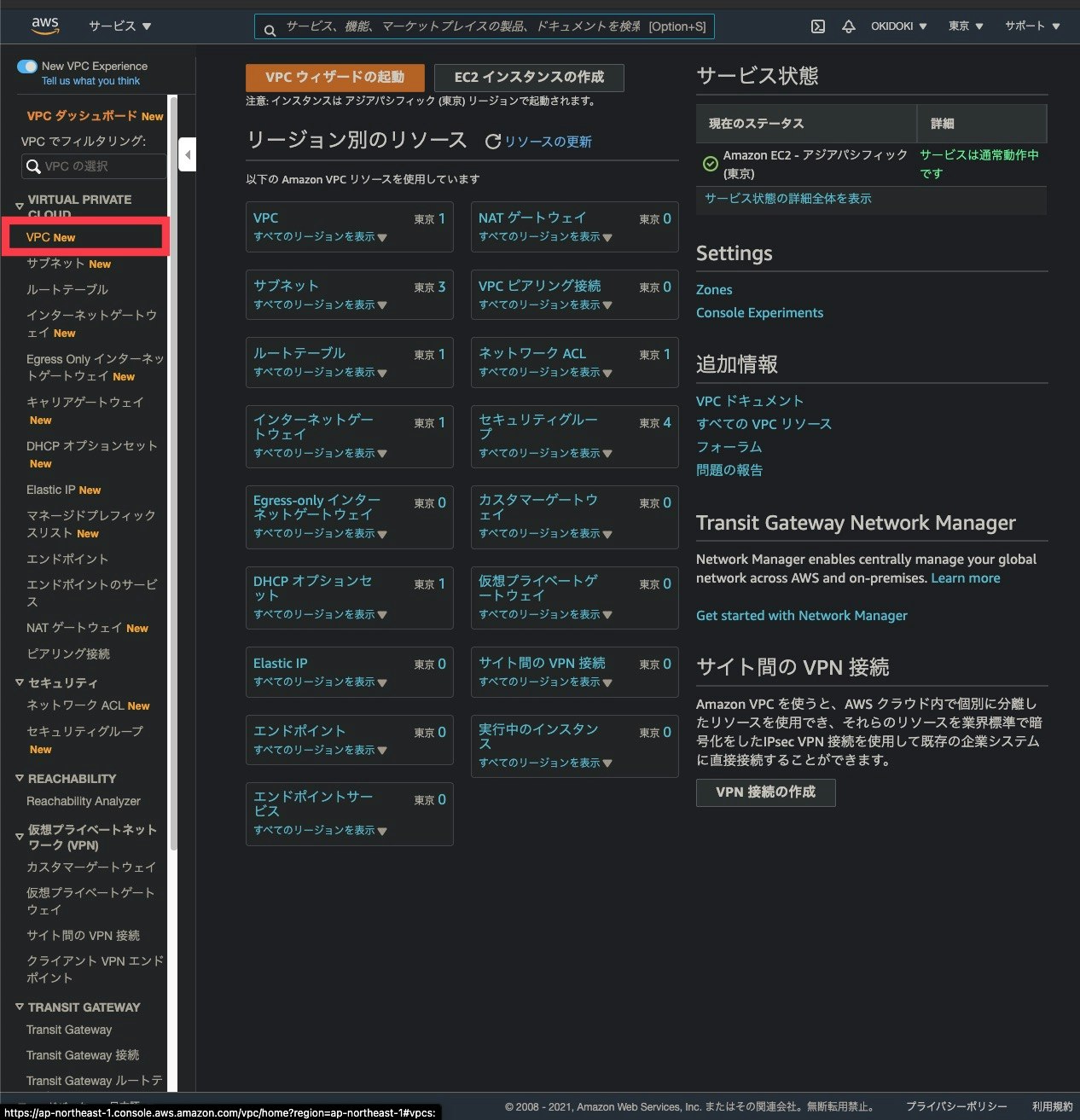The width and height of the screenshot is (1080, 1120).
Task: Open the DHCP オプションセット resource card title
Action: (x=313, y=588)
